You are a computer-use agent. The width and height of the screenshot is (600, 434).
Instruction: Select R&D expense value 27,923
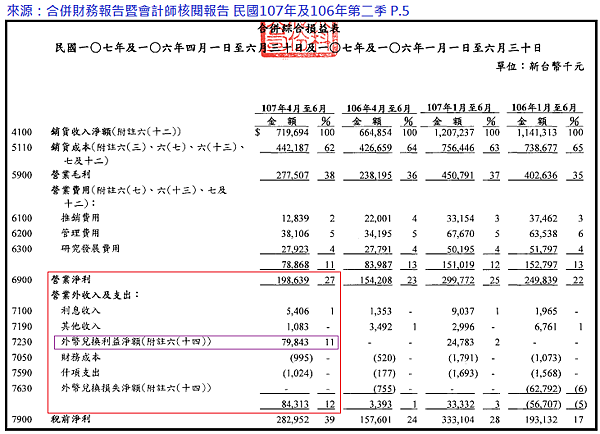(x=295, y=249)
